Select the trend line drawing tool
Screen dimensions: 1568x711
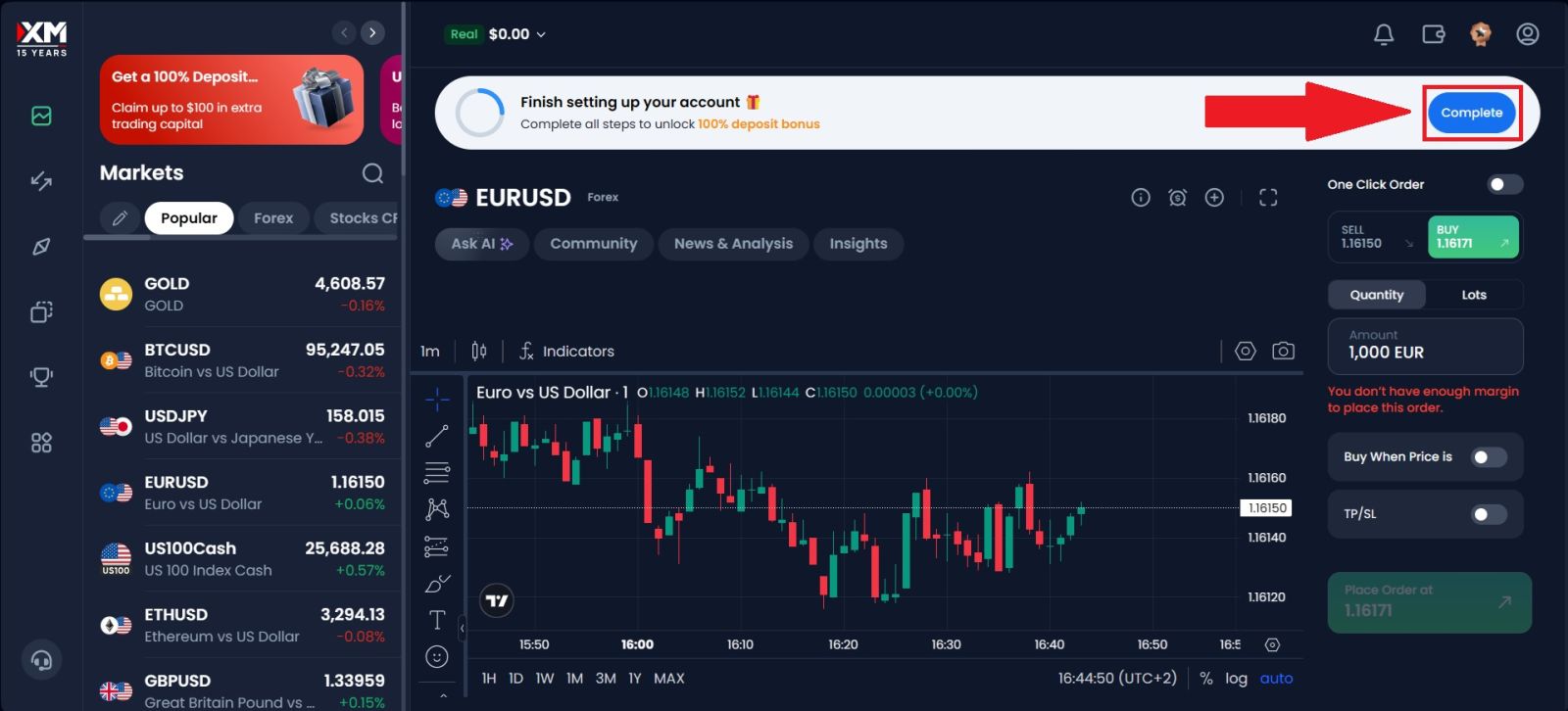point(437,437)
